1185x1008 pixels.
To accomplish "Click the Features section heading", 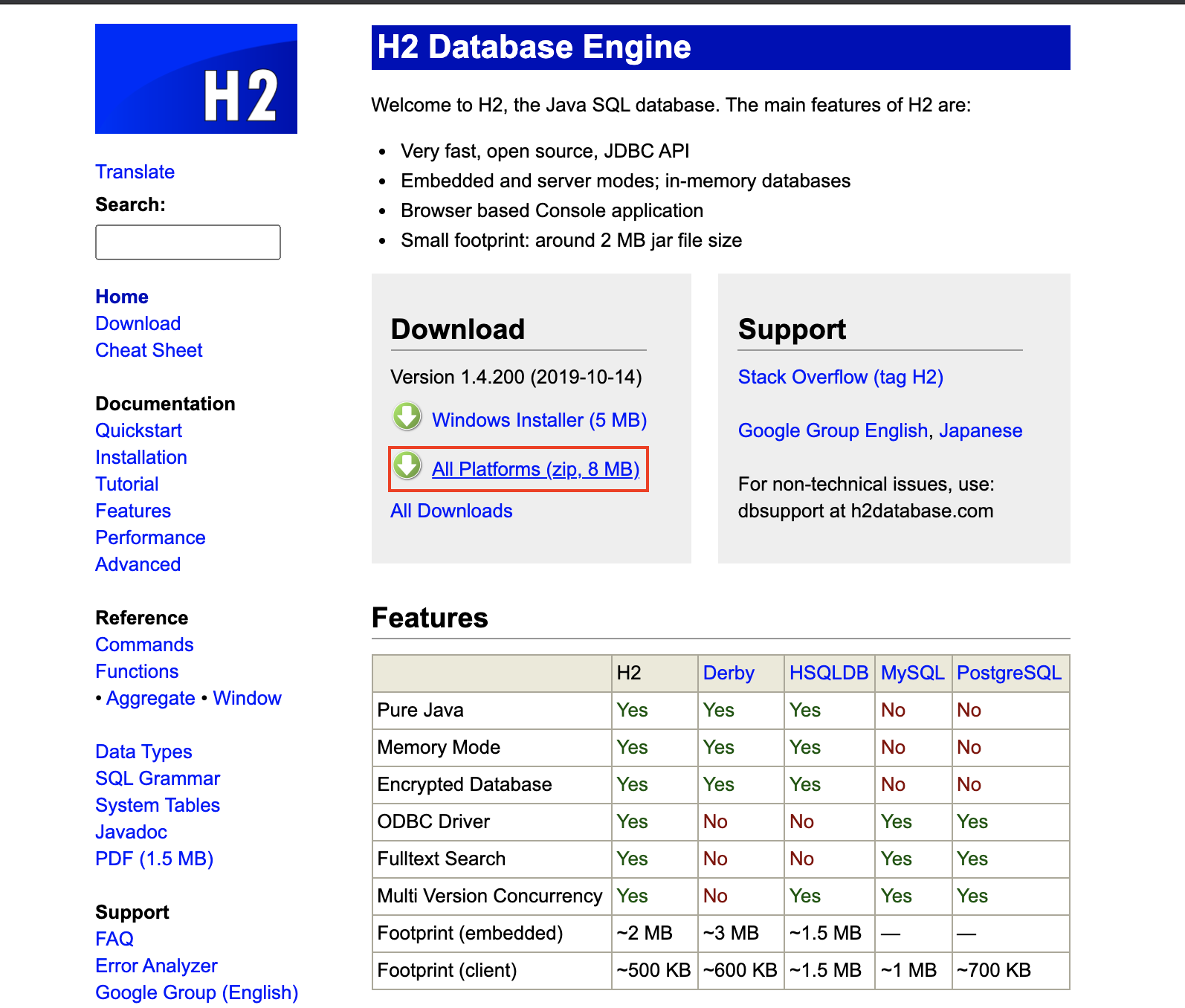I will pyautogui.click(x=430, y=618).
